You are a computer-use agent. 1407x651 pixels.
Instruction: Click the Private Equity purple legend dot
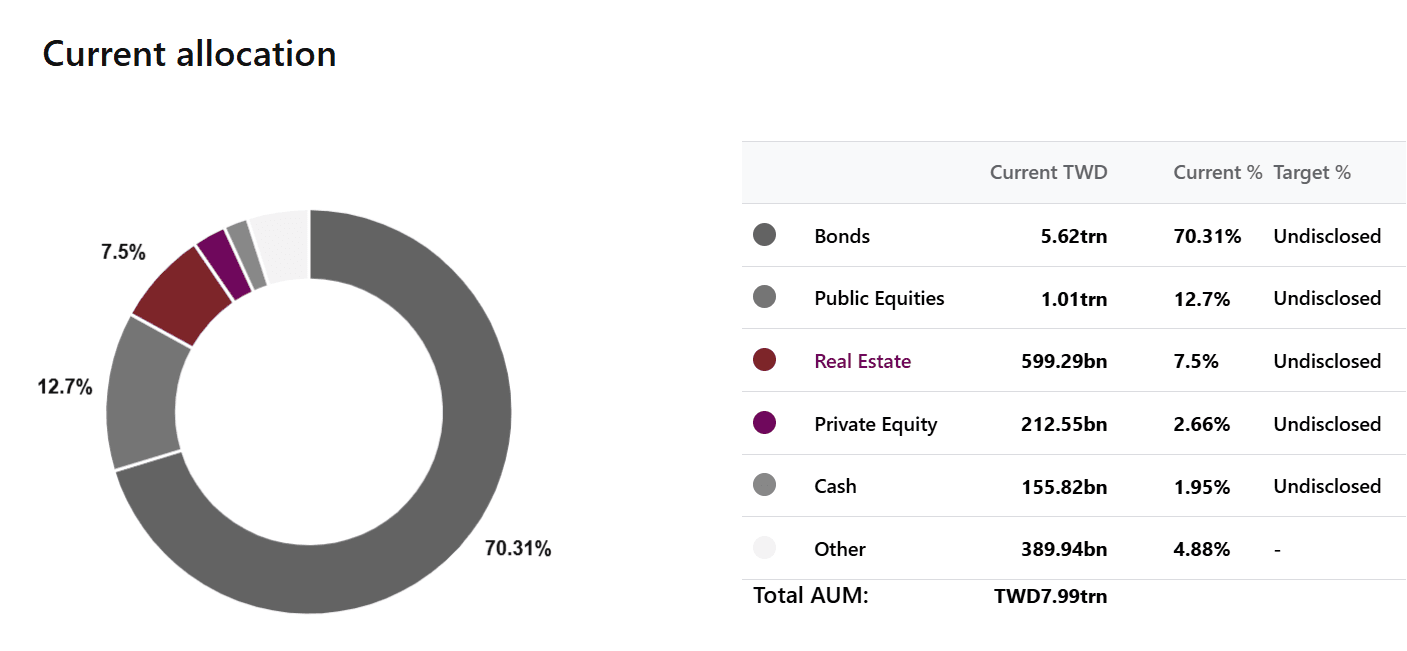[764, 423]
